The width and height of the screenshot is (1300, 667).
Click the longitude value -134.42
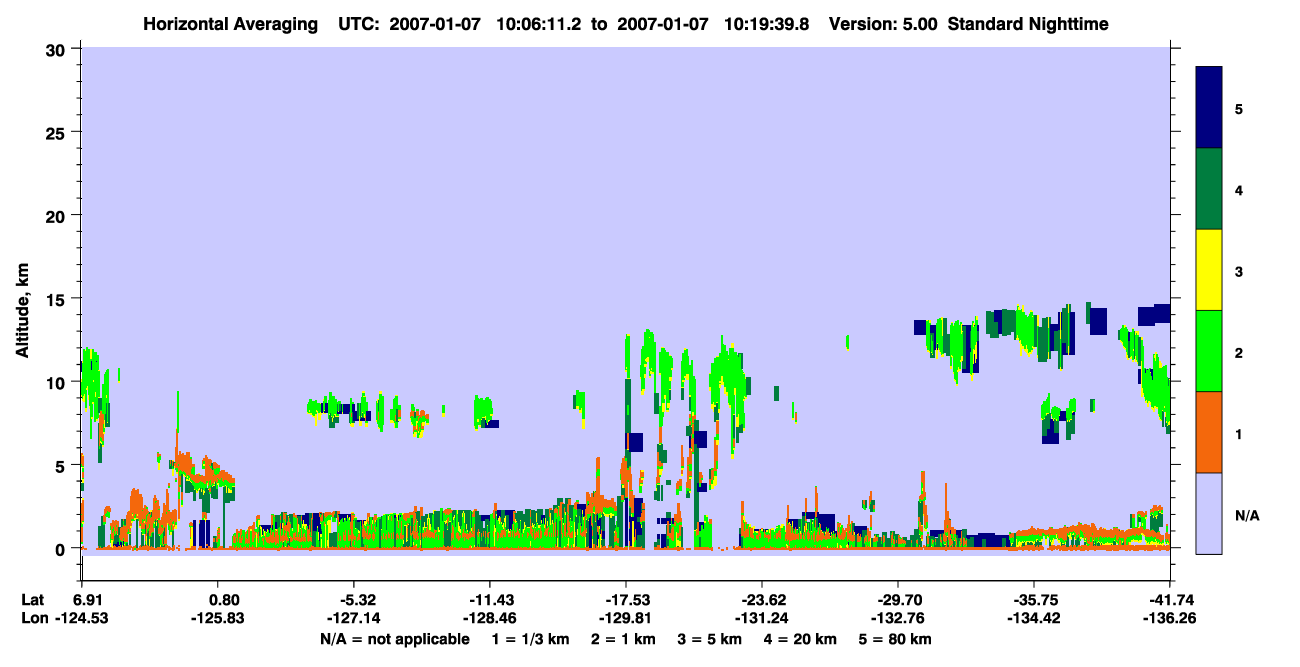point(1034,619)
